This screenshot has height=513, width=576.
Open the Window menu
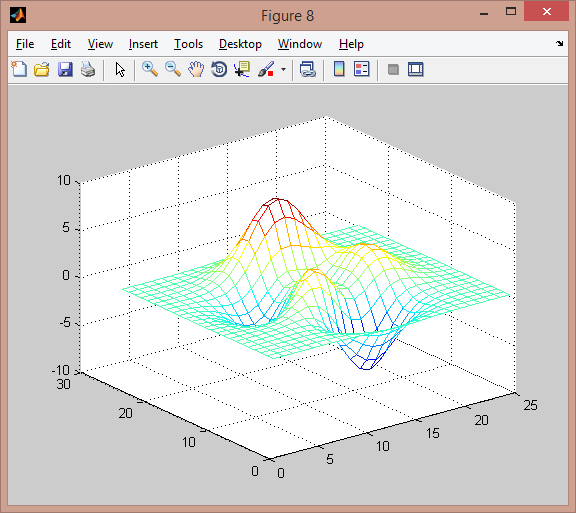pyautogui.click(x=300, y=44)
